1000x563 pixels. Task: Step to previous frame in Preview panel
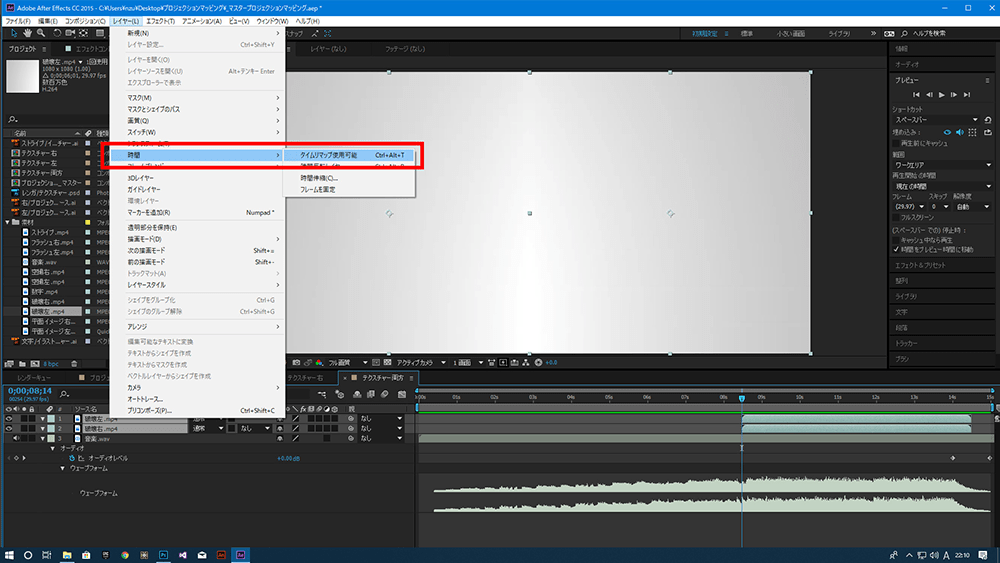click(929, 94)
